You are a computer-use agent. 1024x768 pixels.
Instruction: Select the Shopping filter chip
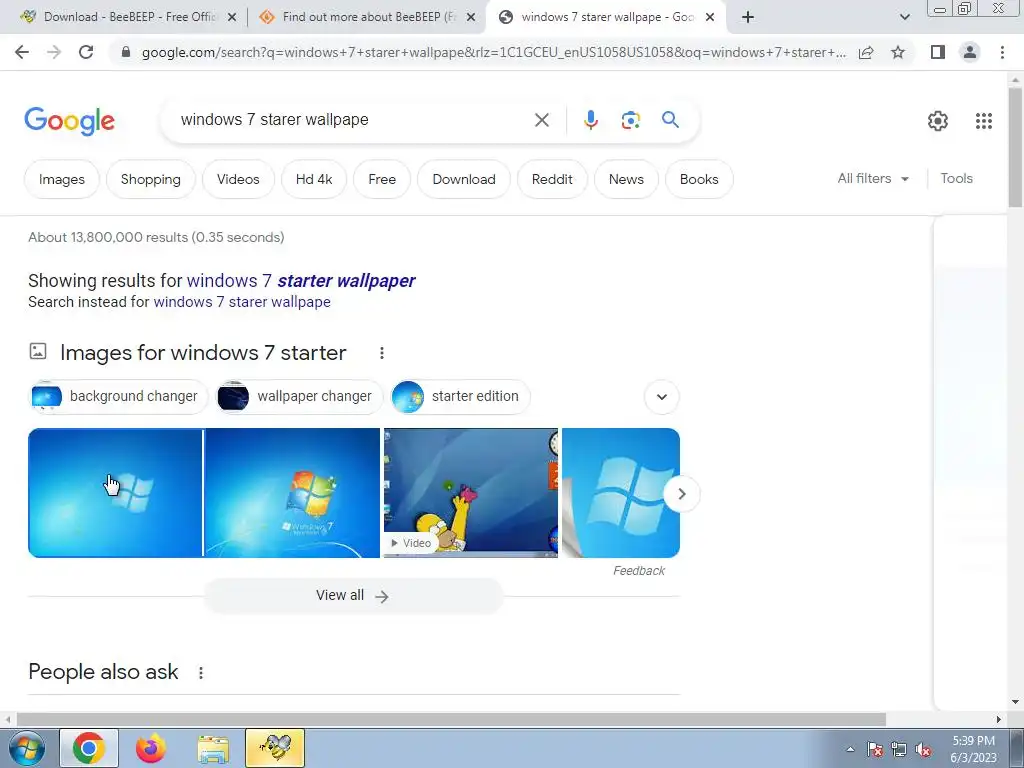151,179
